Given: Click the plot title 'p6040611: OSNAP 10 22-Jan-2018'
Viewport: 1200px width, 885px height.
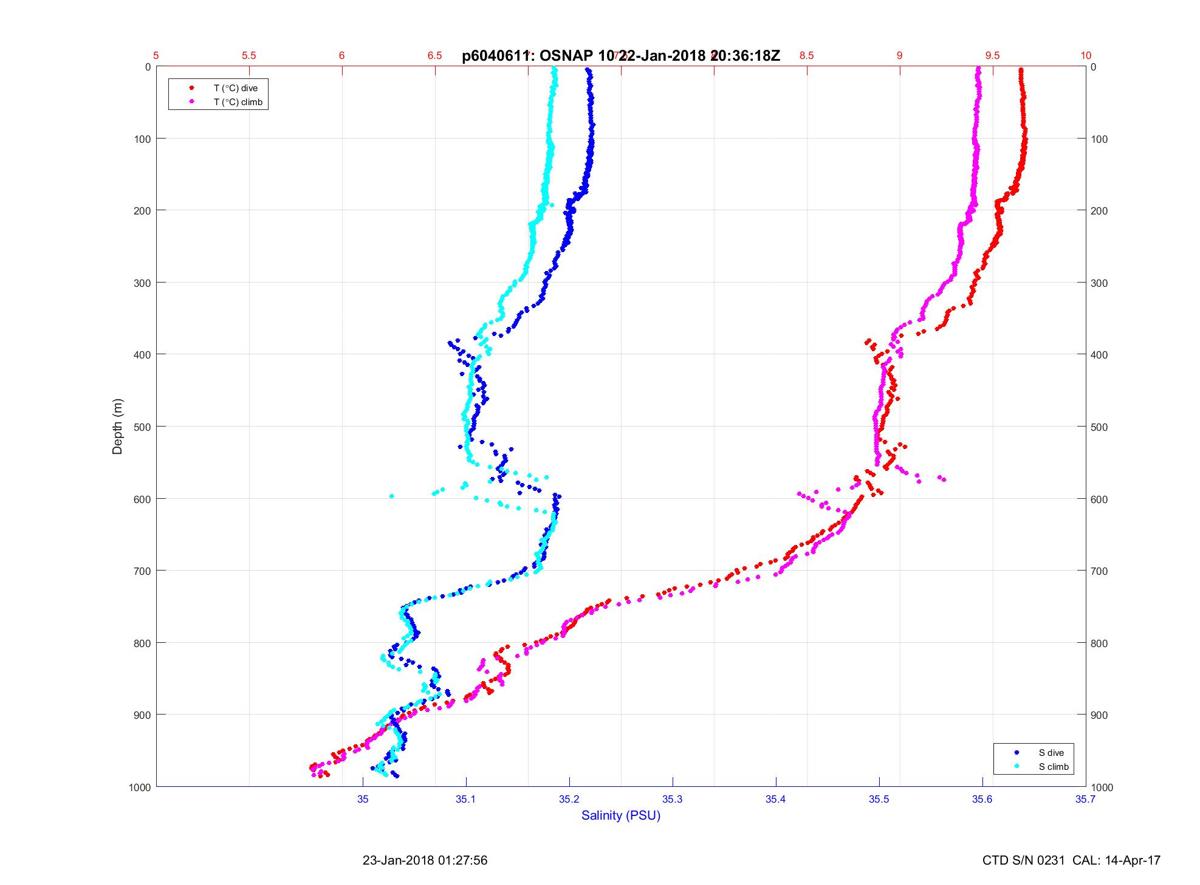Looking at the screenshot, I should pos(620,57).
